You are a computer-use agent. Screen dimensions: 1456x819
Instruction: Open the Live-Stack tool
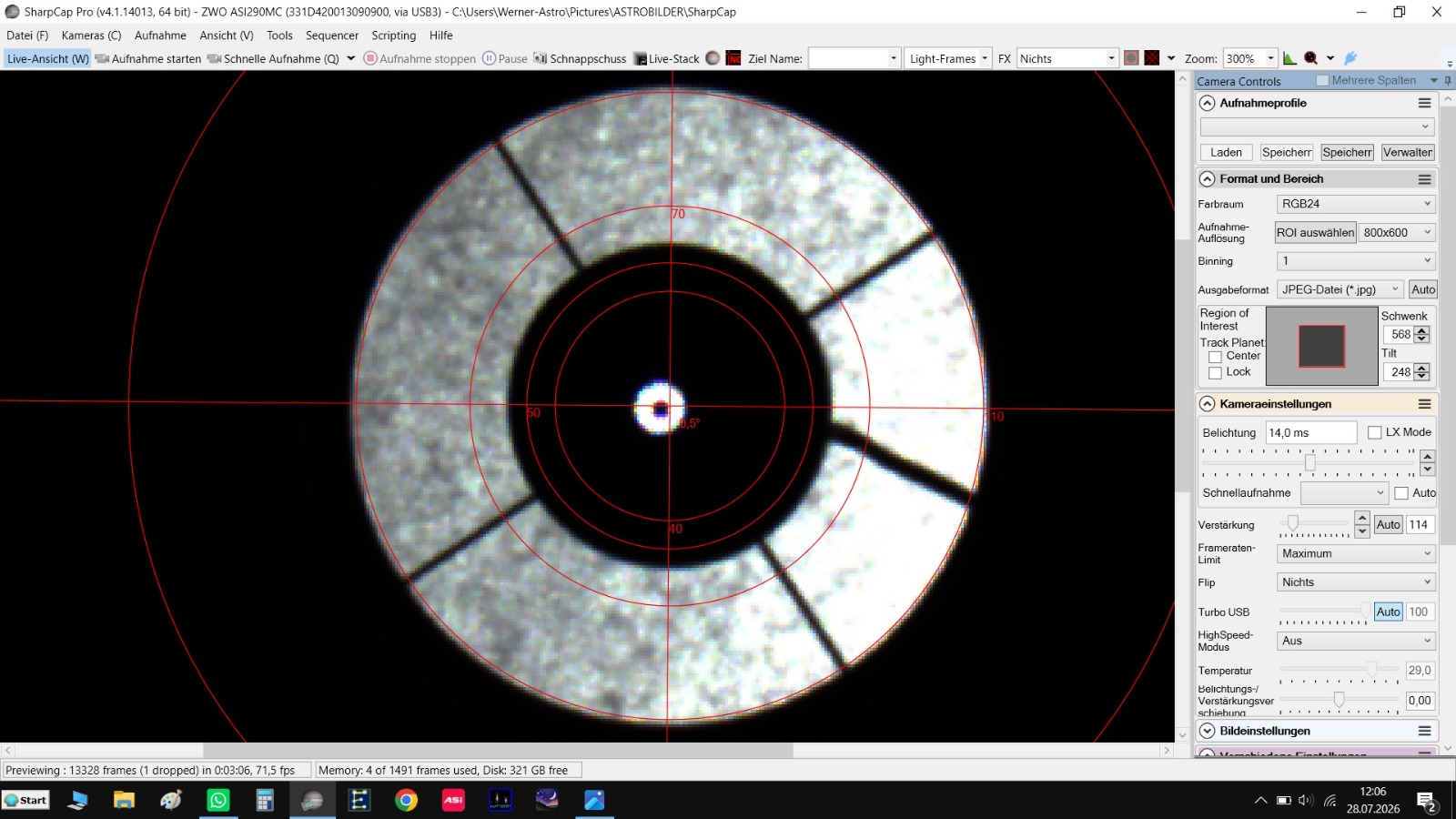(667, 58)
